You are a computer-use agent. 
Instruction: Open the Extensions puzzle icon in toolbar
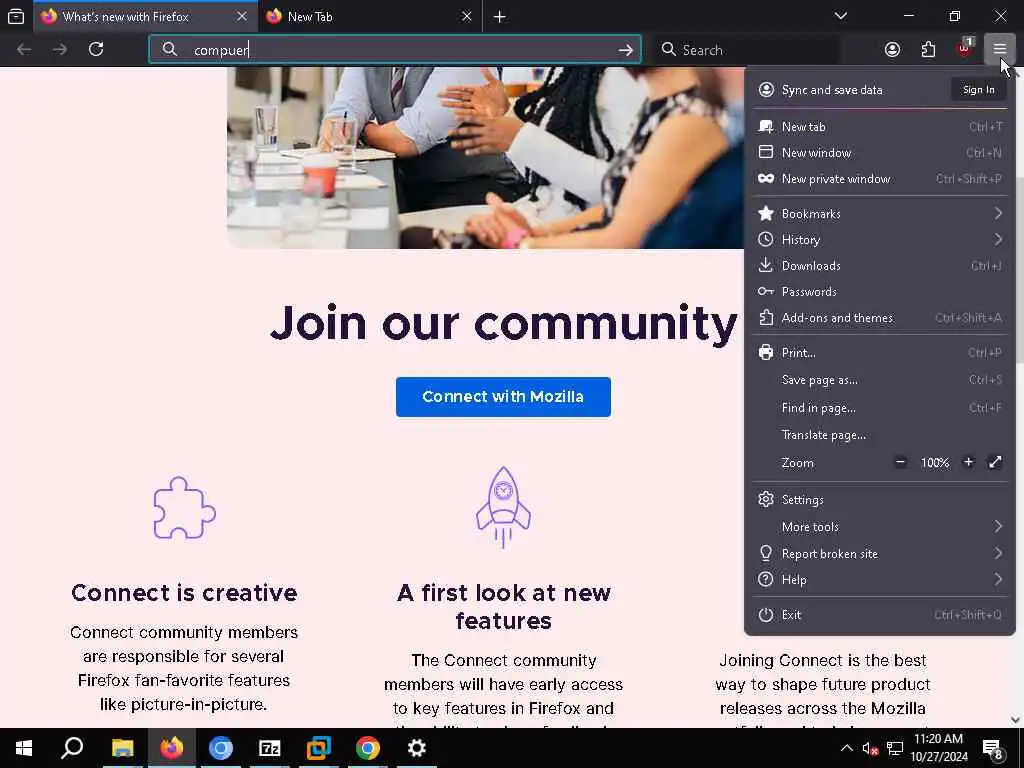pos(928,50)
